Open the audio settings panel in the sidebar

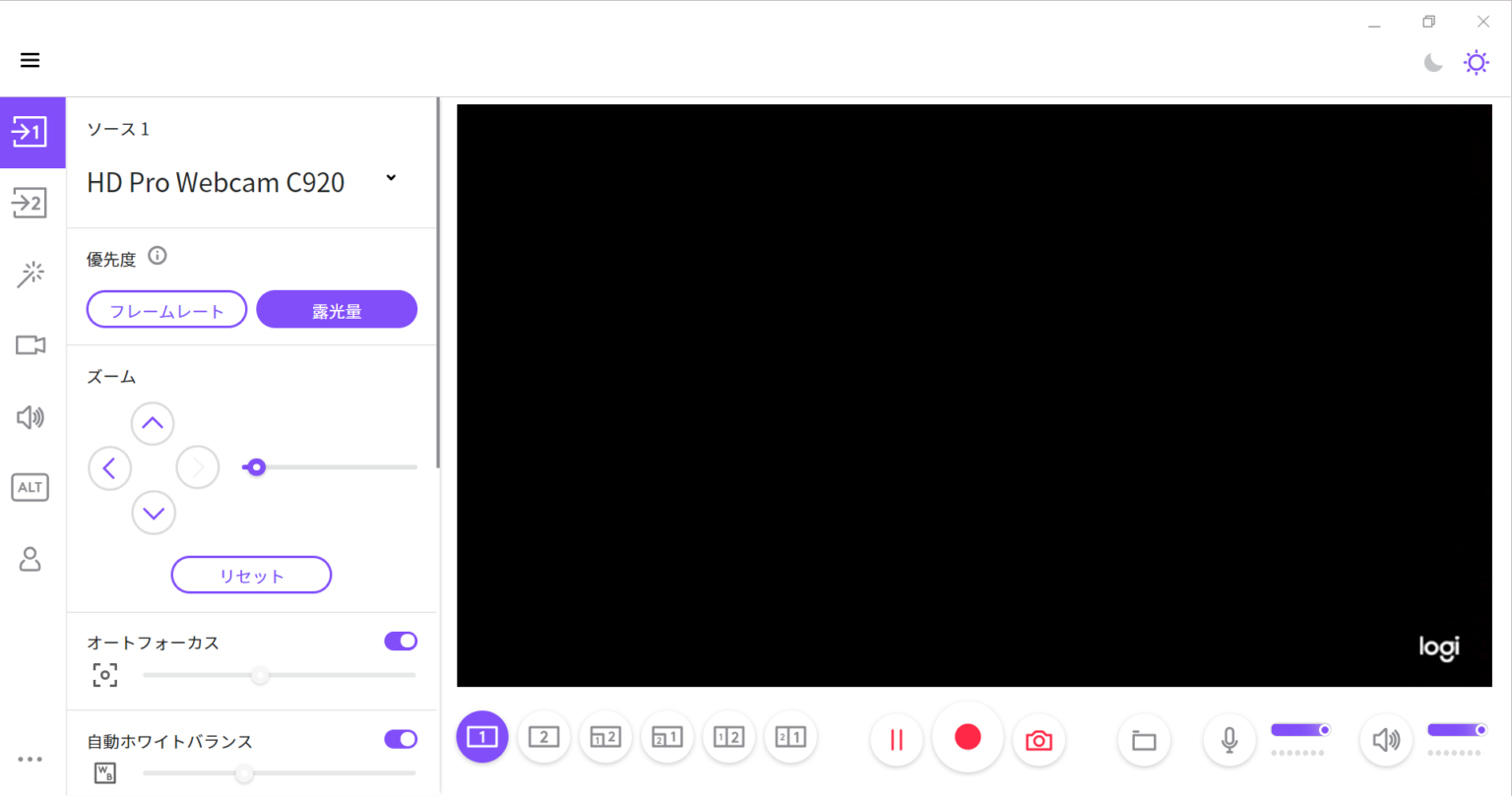point(31,416)
